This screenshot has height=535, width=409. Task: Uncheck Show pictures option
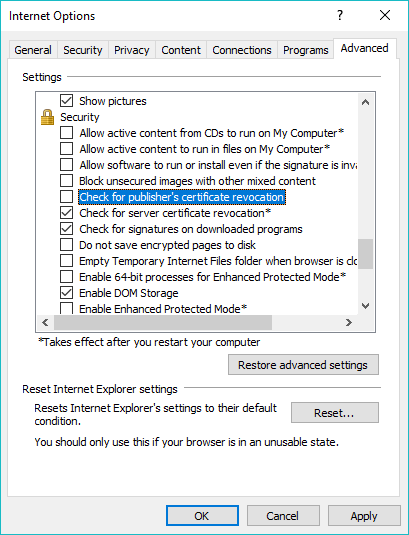click(67, 101)
